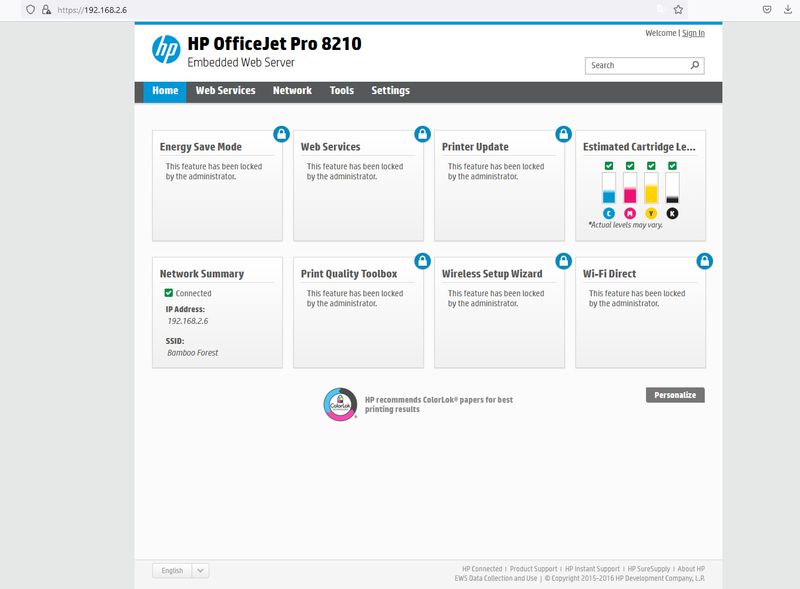Open the Settings tab
The height and width of the screenshot is (589, 800).
click(390, 91)
